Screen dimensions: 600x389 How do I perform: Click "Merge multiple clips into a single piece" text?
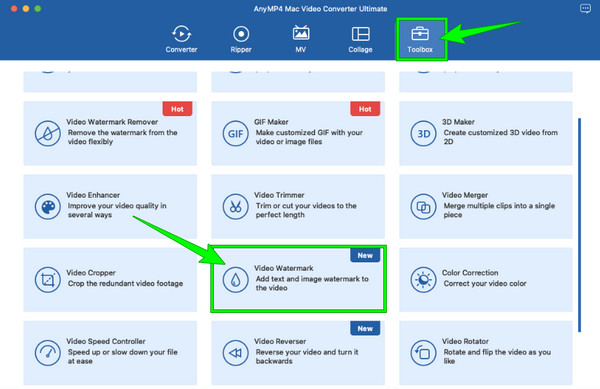(x=499, y=210)
